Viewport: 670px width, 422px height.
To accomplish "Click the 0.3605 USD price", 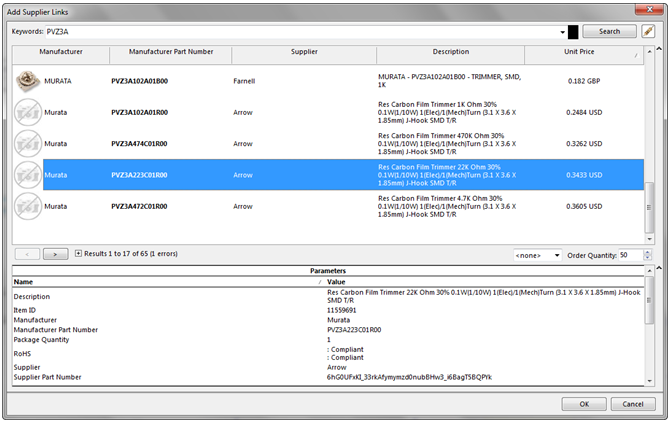I will [x=584, y=206].
